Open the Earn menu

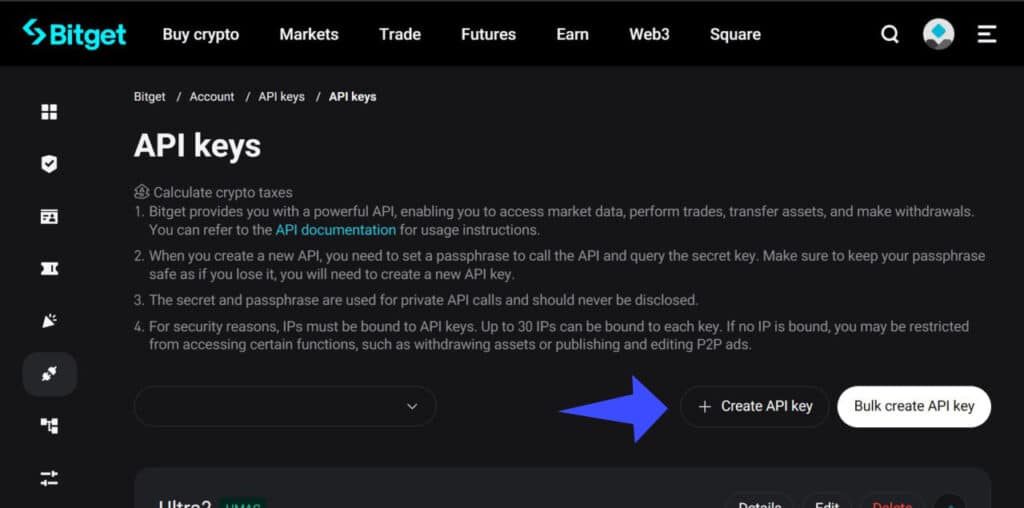(572, 34)
